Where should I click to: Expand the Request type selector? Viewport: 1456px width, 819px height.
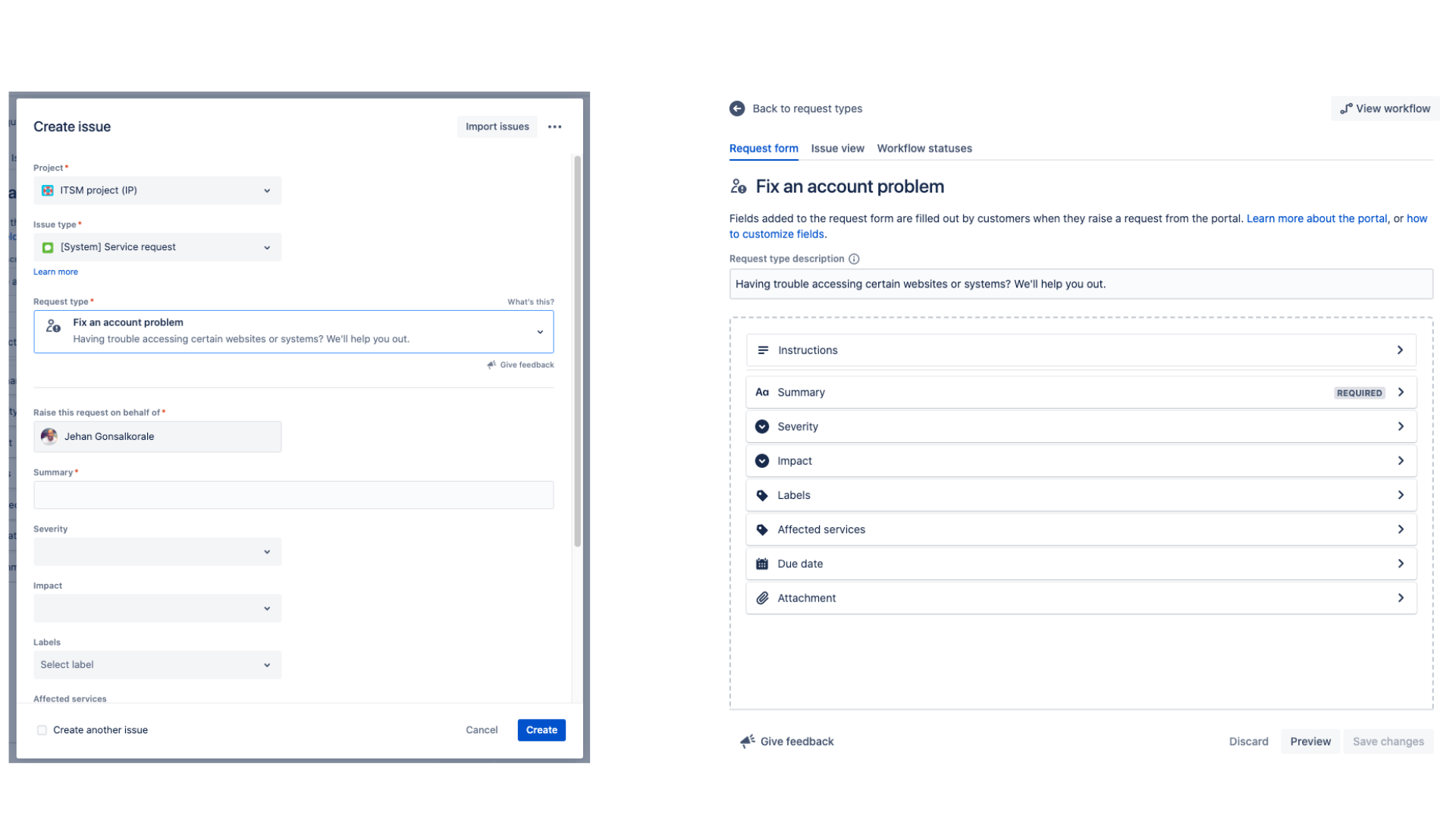pos(540,331)
